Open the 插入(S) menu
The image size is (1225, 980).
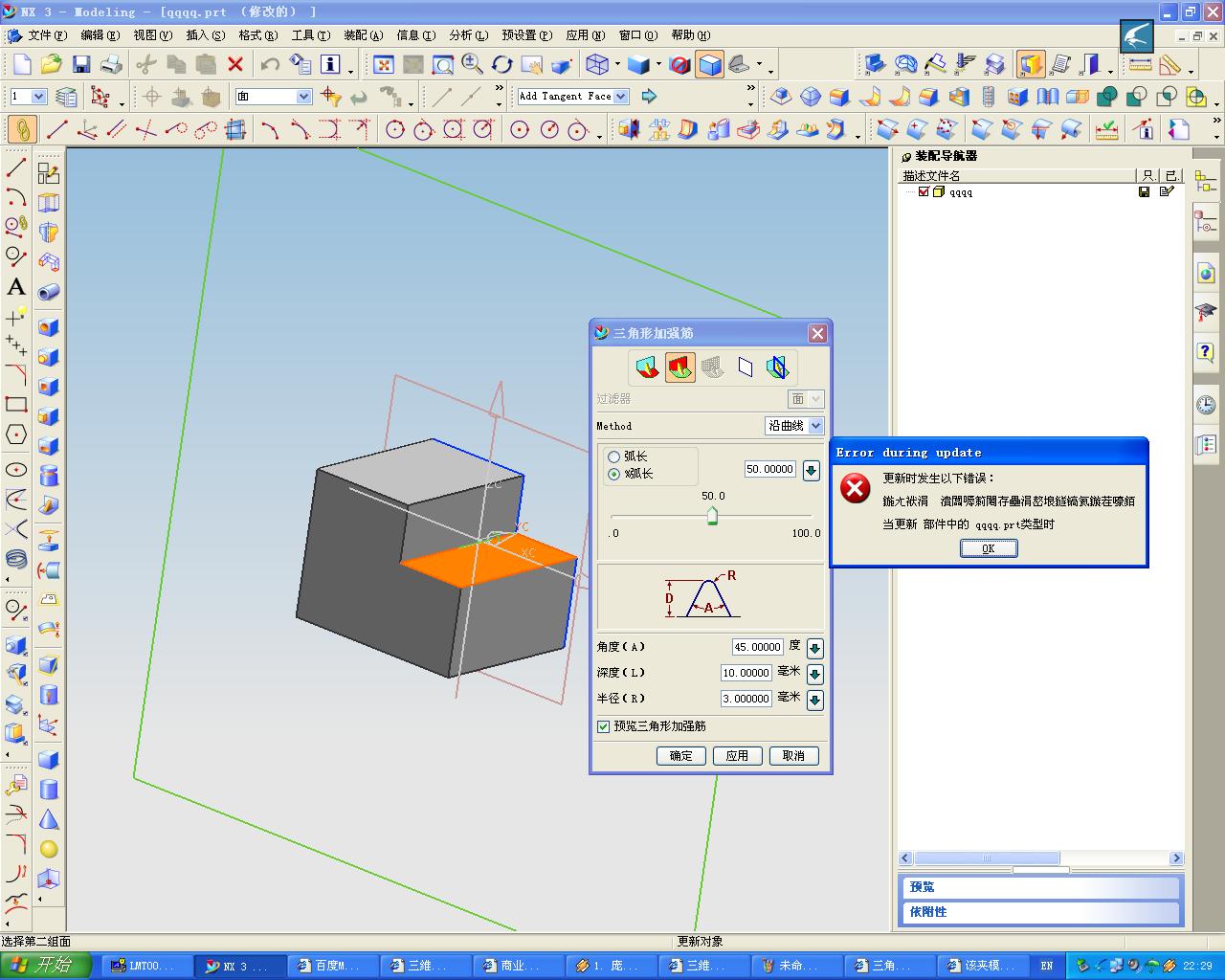point(205,35)
